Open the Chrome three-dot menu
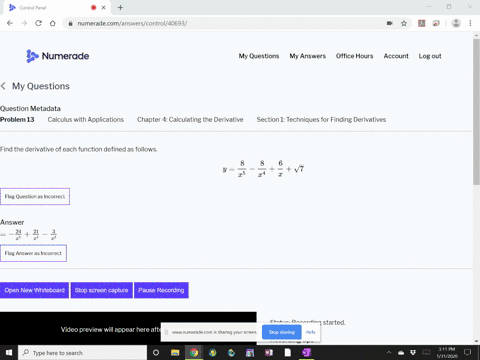This screenshot has width=480, height=360. coord(470,23)
